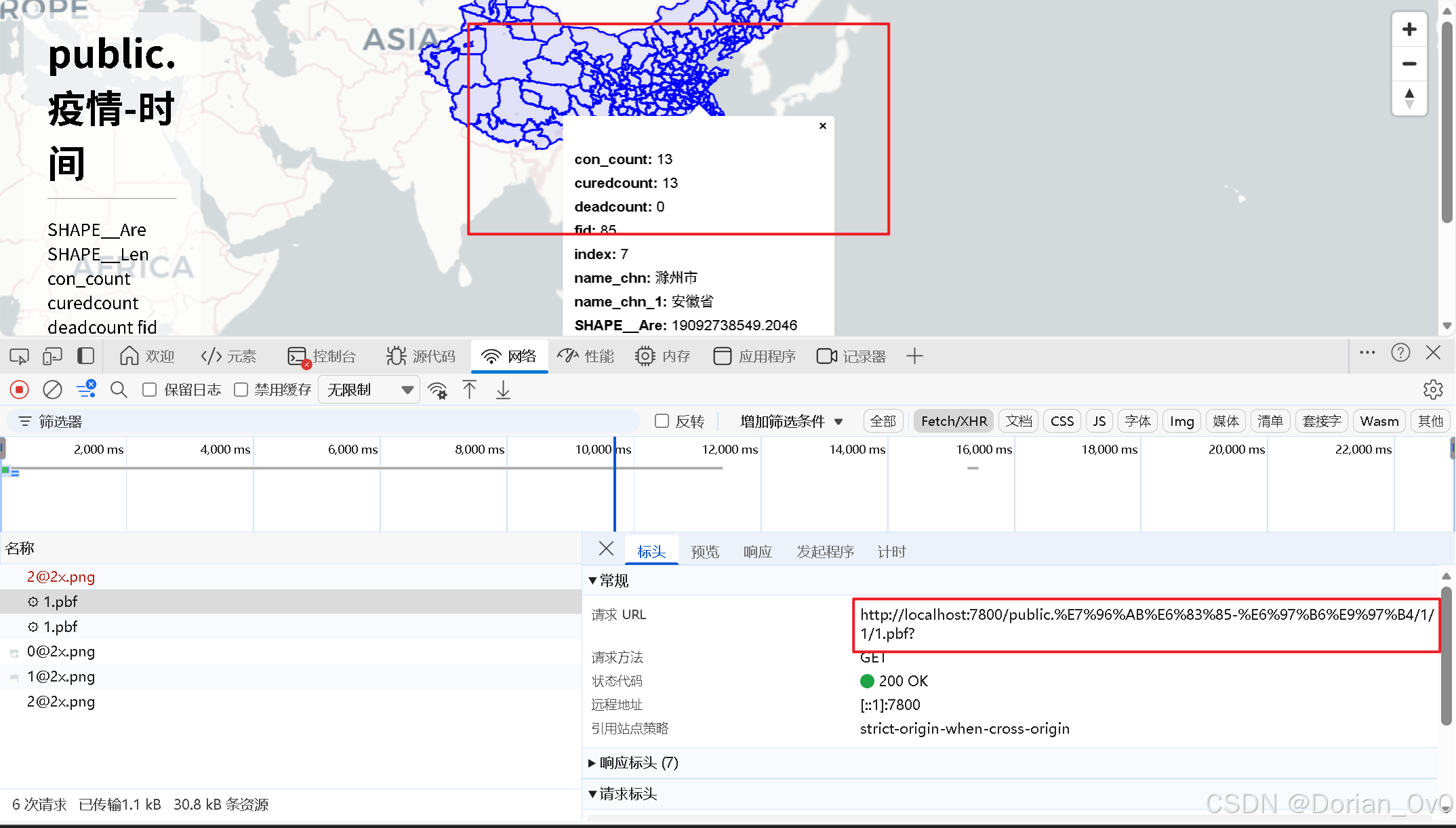Toggle the device emulation icon
Screen dimensions: 1456x828
pos(52,356)
